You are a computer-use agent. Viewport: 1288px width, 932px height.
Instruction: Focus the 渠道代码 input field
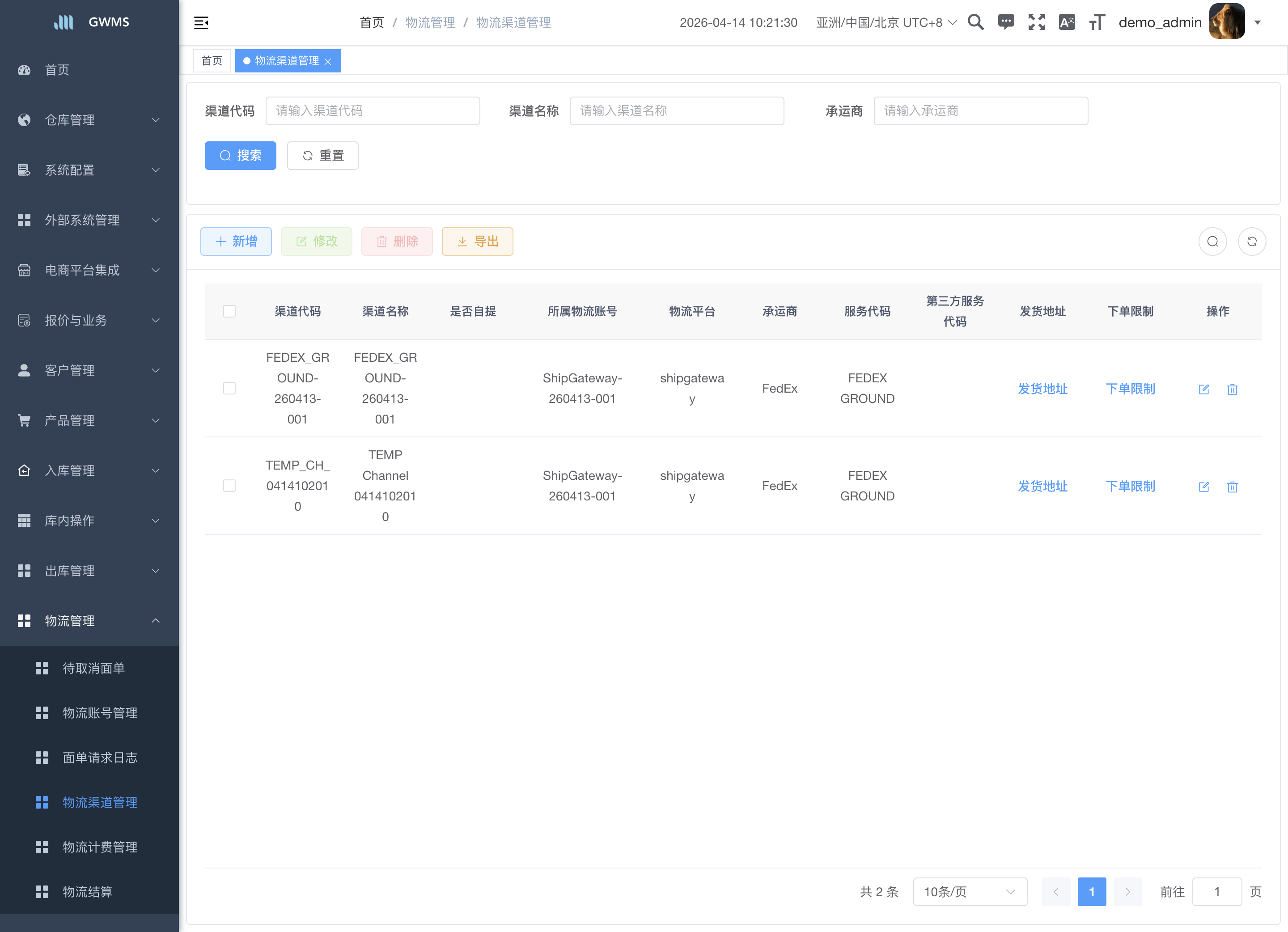point(373,111)
